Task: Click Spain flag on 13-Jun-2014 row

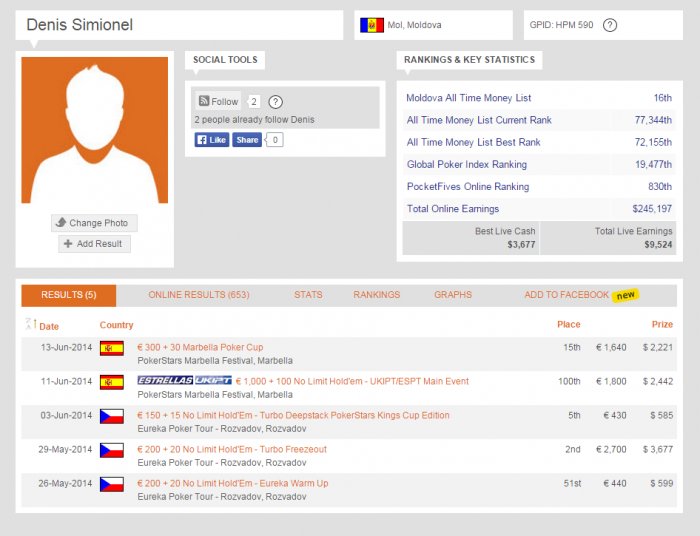Action: 112,348
